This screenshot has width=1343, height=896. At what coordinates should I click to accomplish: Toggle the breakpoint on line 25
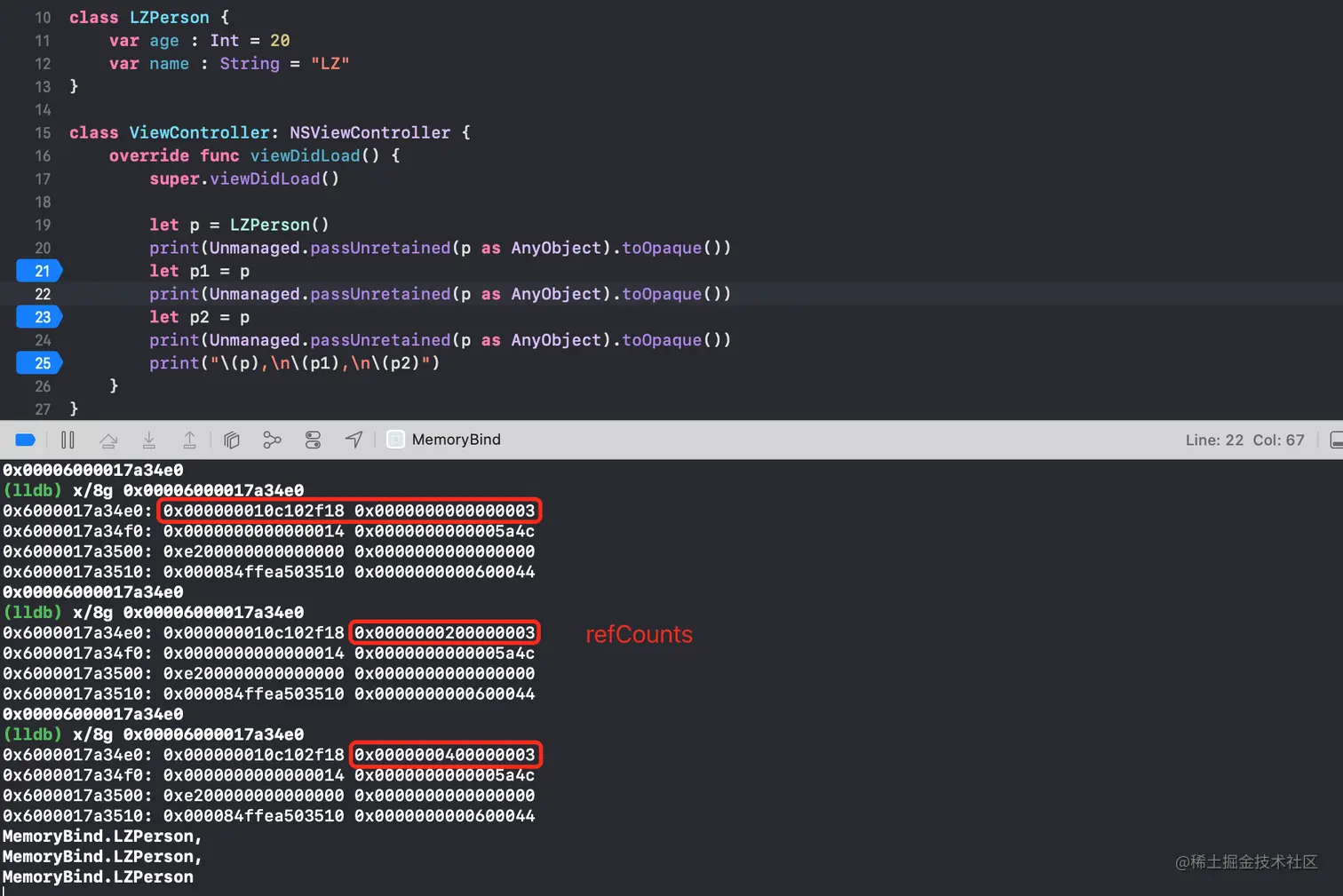point(41,363)
